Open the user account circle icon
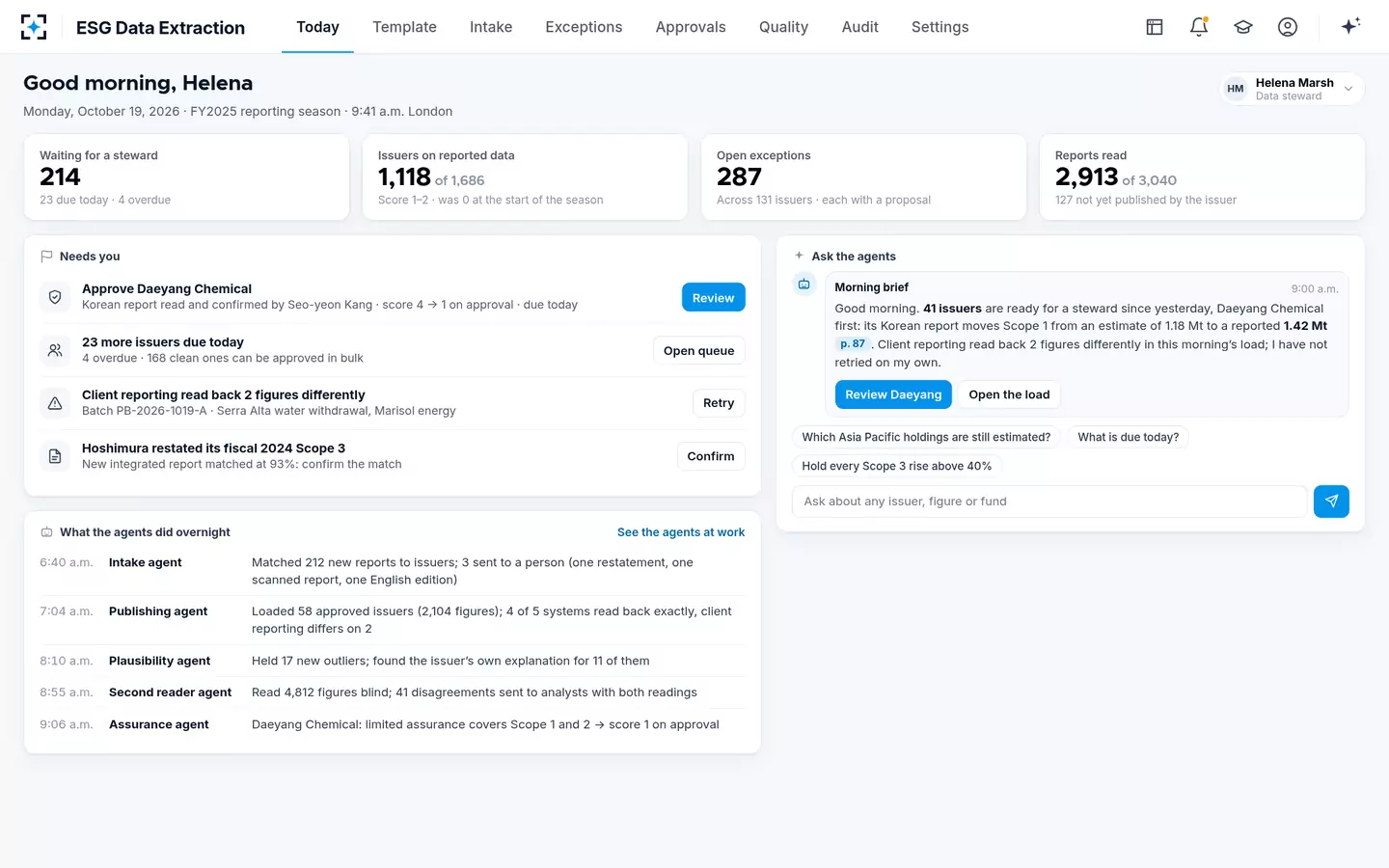This screenshot has height=868, width=1389. click(1288, 27)
